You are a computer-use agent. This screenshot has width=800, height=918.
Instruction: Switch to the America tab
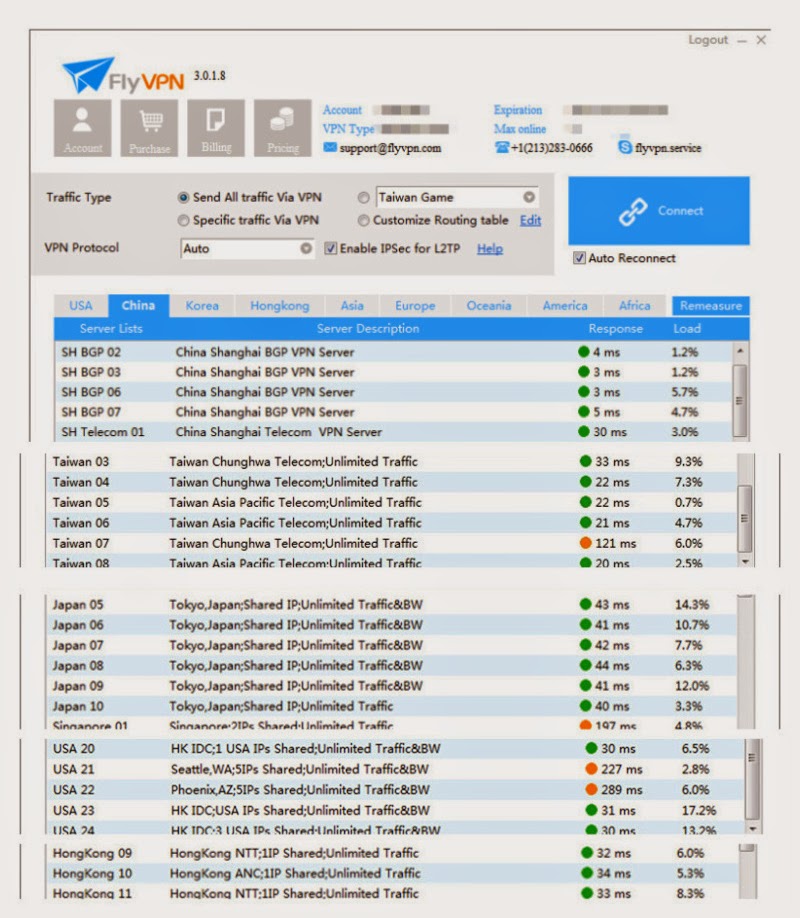pyautogui.click(x=565, y=306)
